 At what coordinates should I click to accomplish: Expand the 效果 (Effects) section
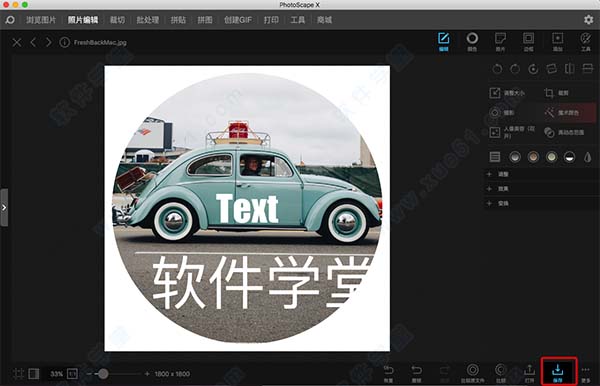[541, 189]
